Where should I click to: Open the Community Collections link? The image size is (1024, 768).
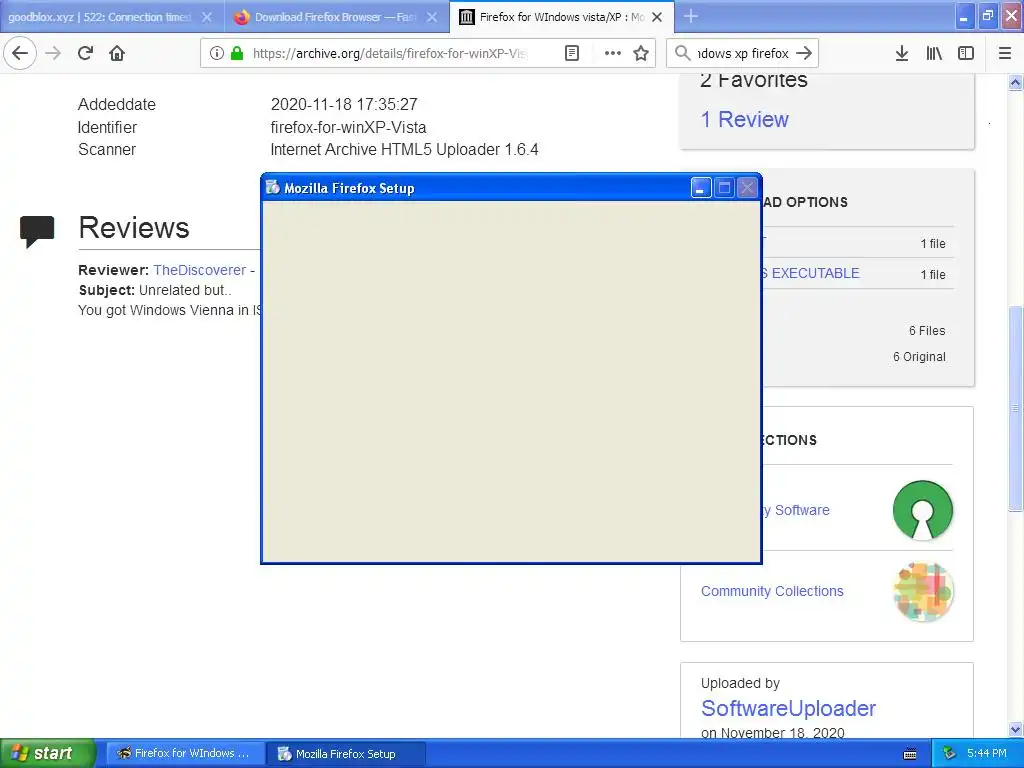[x=772, y=591]
